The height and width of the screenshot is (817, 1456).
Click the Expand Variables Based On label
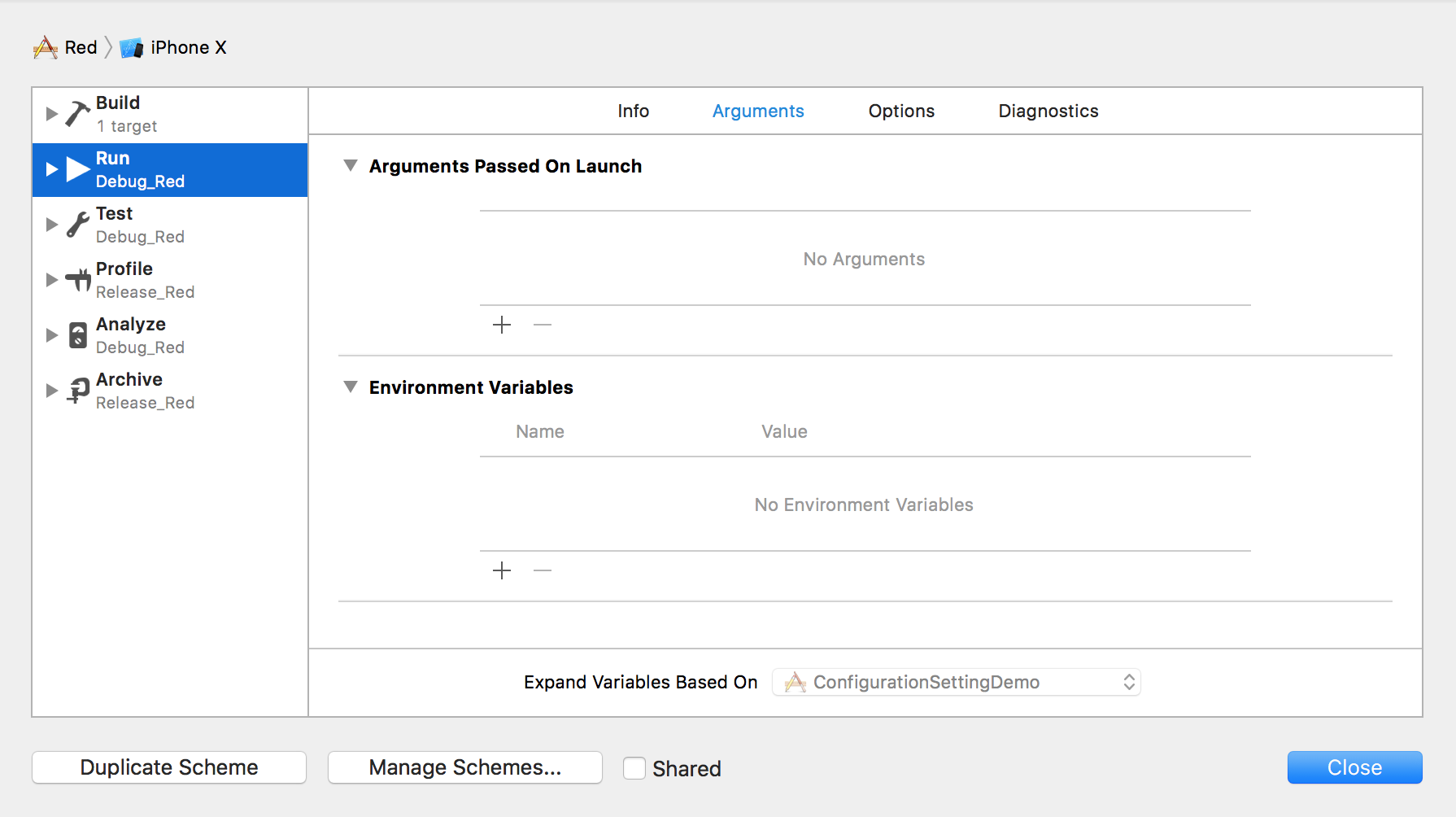click(x=641, y=683)
